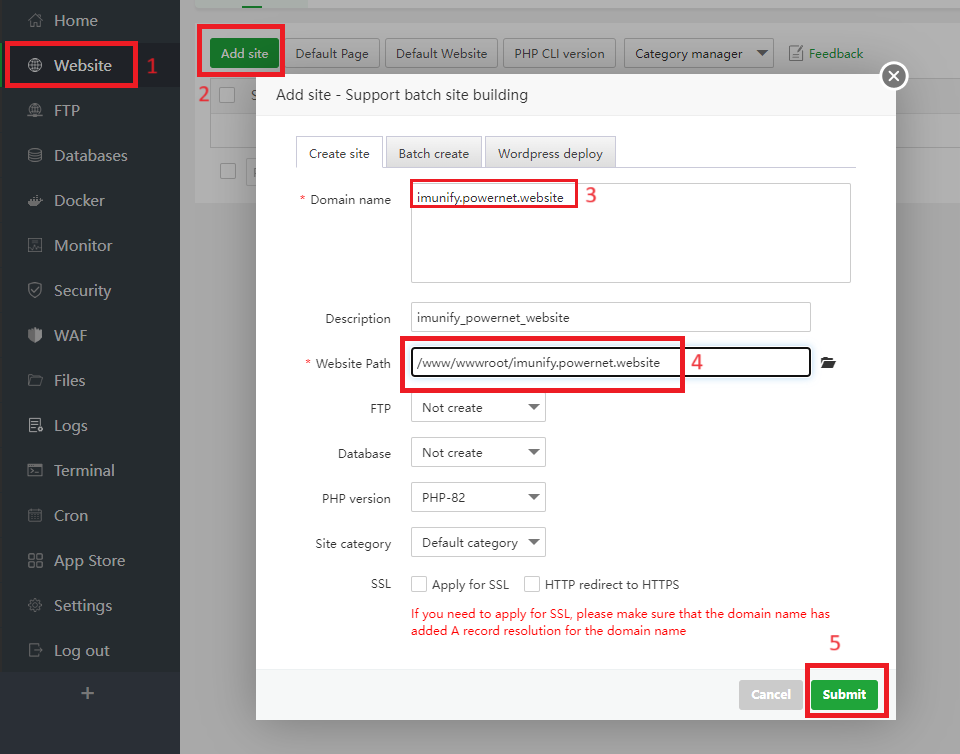
Task: Open the FTP Not create dropdown
Action: coord(478,408)
